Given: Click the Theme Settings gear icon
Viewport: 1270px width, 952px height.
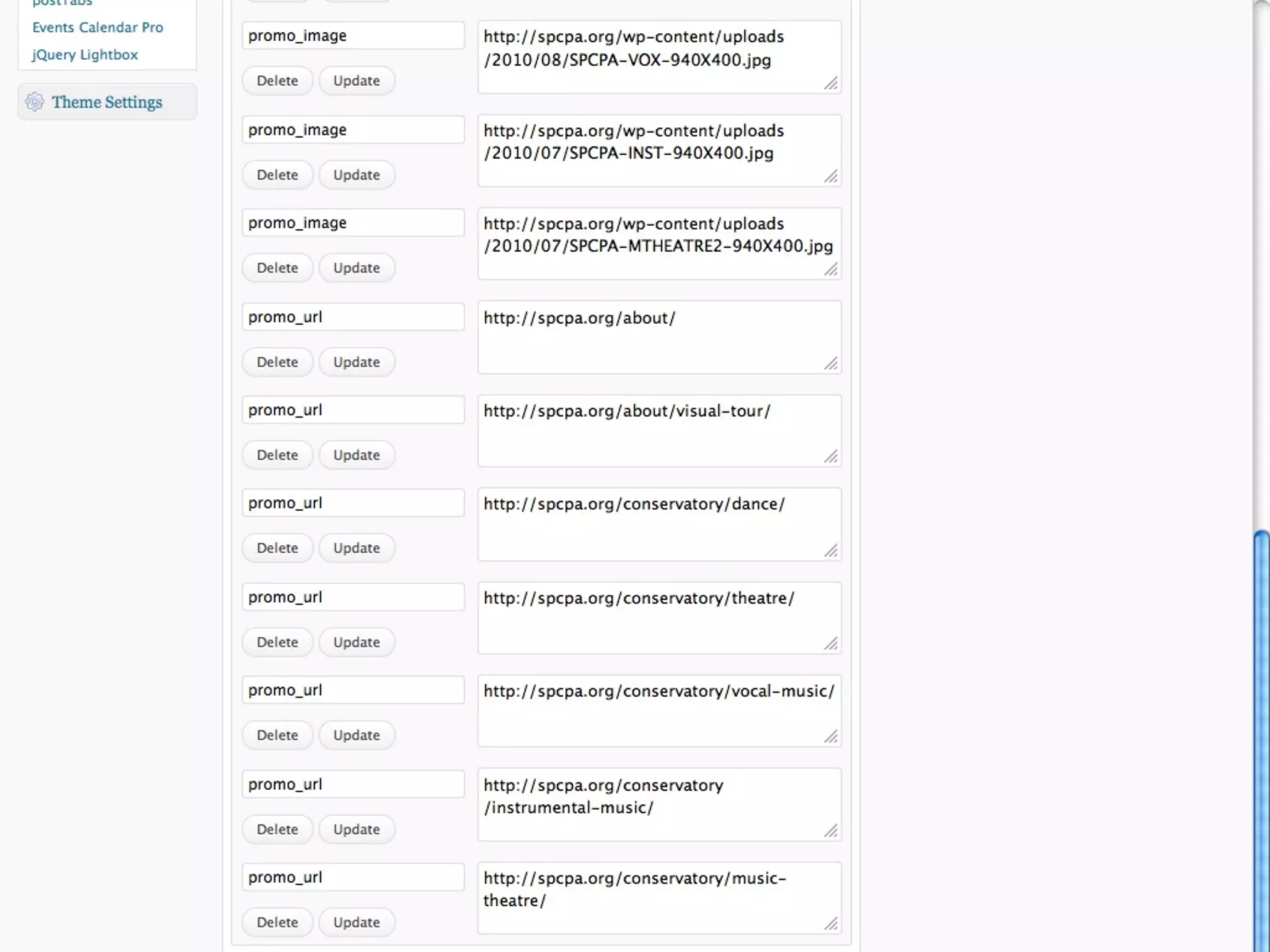Looking at the screenshot, I should tap(35, 102).
